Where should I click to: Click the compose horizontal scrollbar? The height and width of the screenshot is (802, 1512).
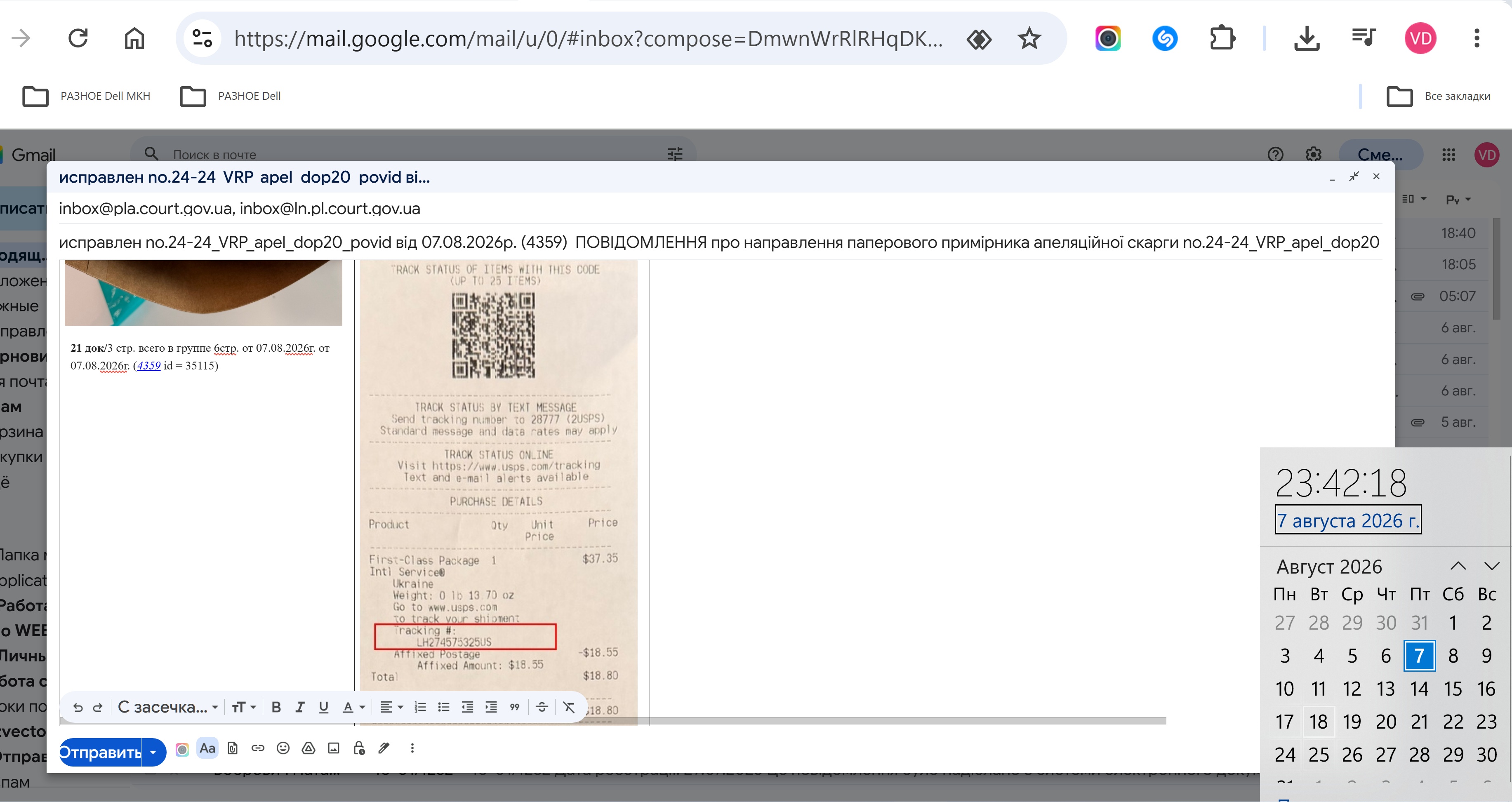point(612,720)
